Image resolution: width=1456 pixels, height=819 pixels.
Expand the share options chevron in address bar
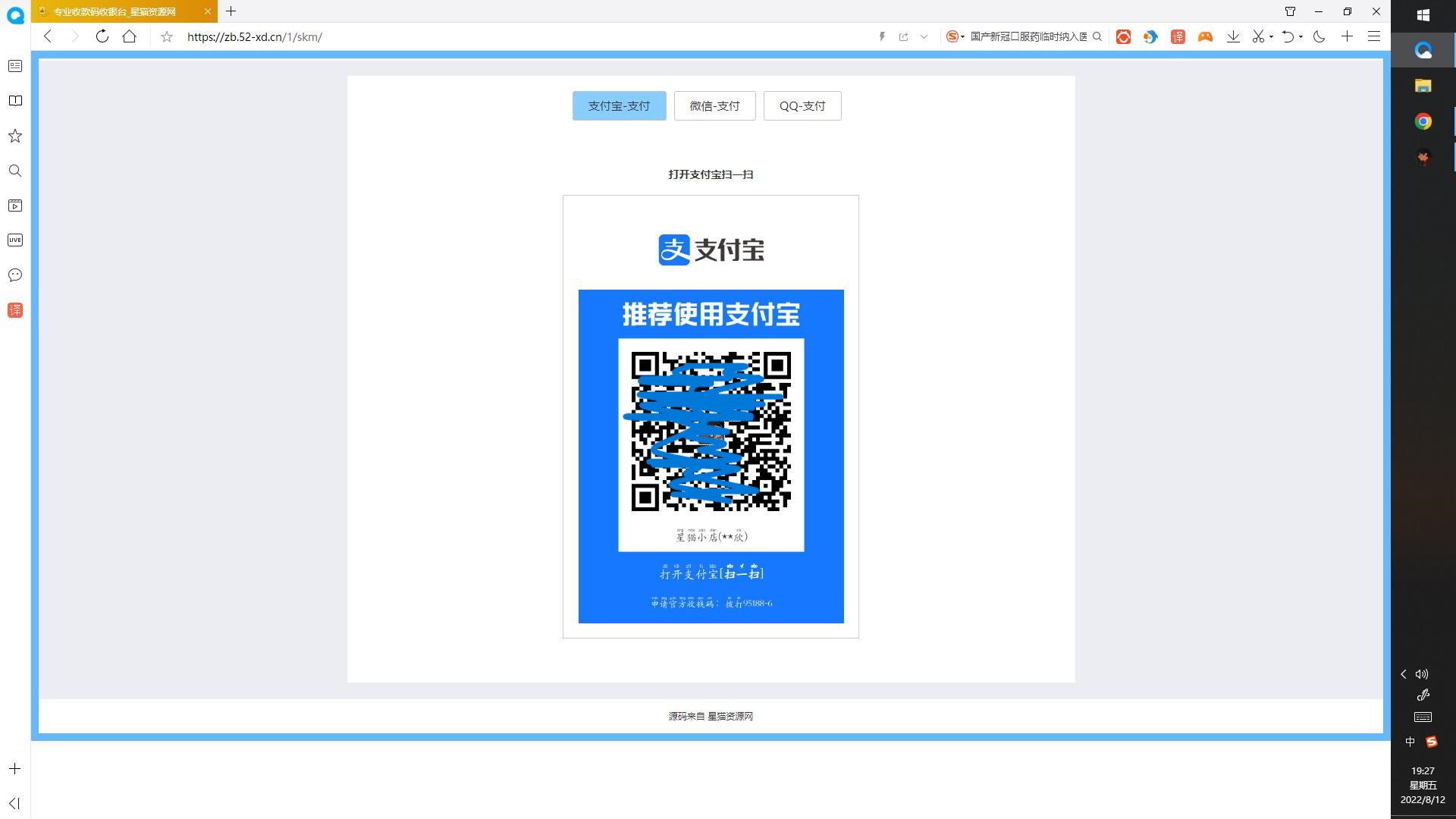(x=924, y=36)
